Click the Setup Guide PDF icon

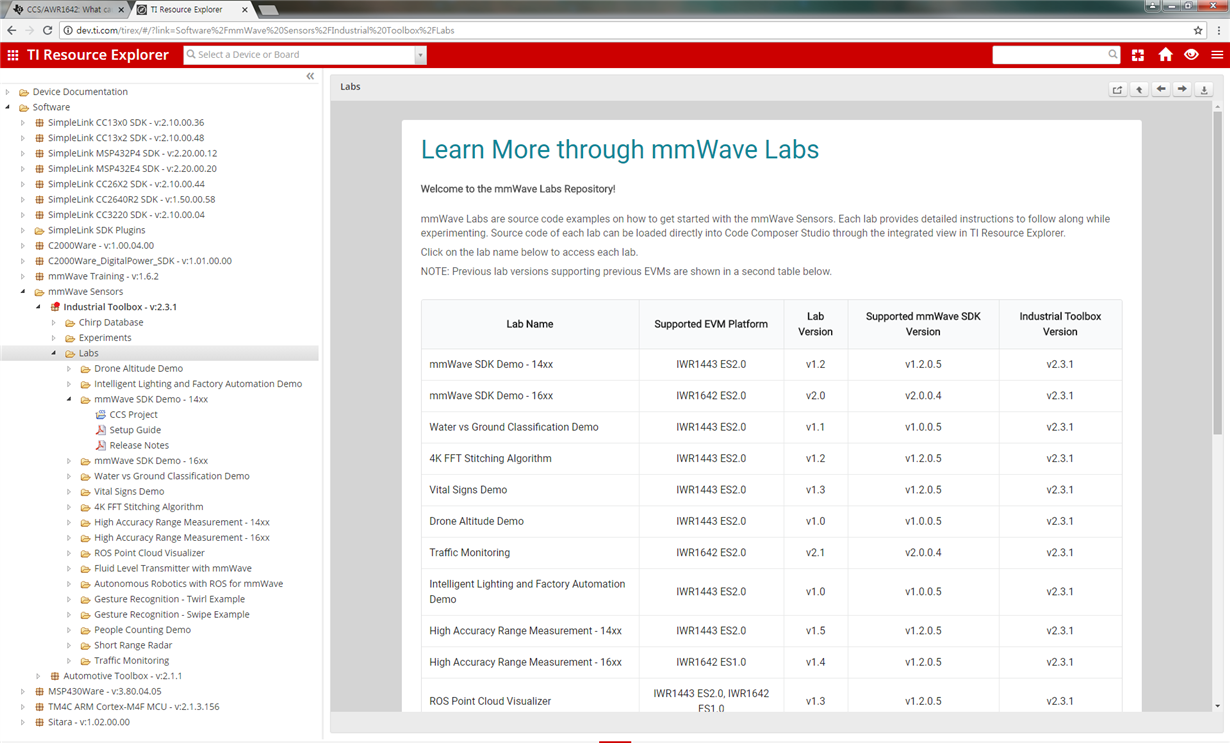tap(100, 430)
